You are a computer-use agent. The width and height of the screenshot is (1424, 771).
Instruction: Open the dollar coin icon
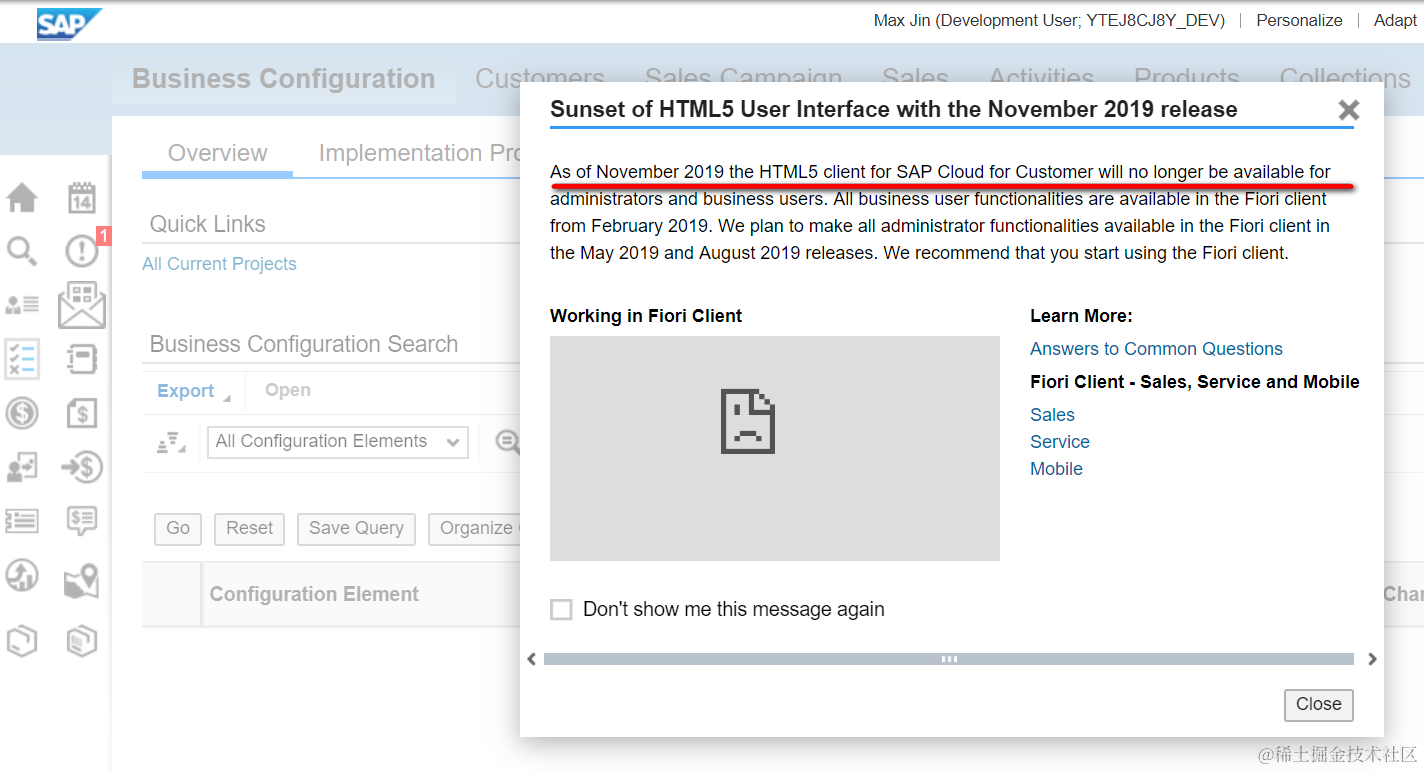pyautogui.click(x=22, y=412)
